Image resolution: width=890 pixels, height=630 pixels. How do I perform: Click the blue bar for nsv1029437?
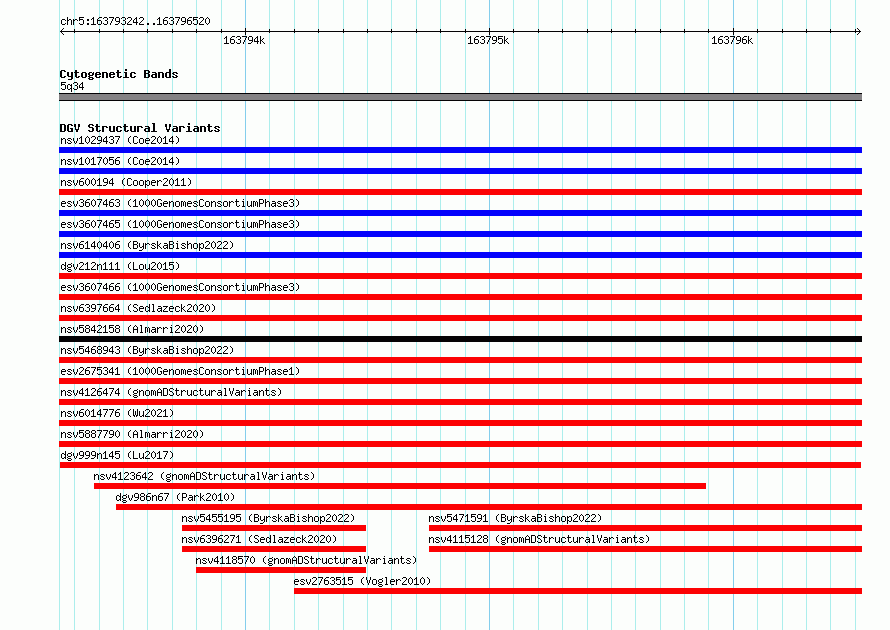460,150
